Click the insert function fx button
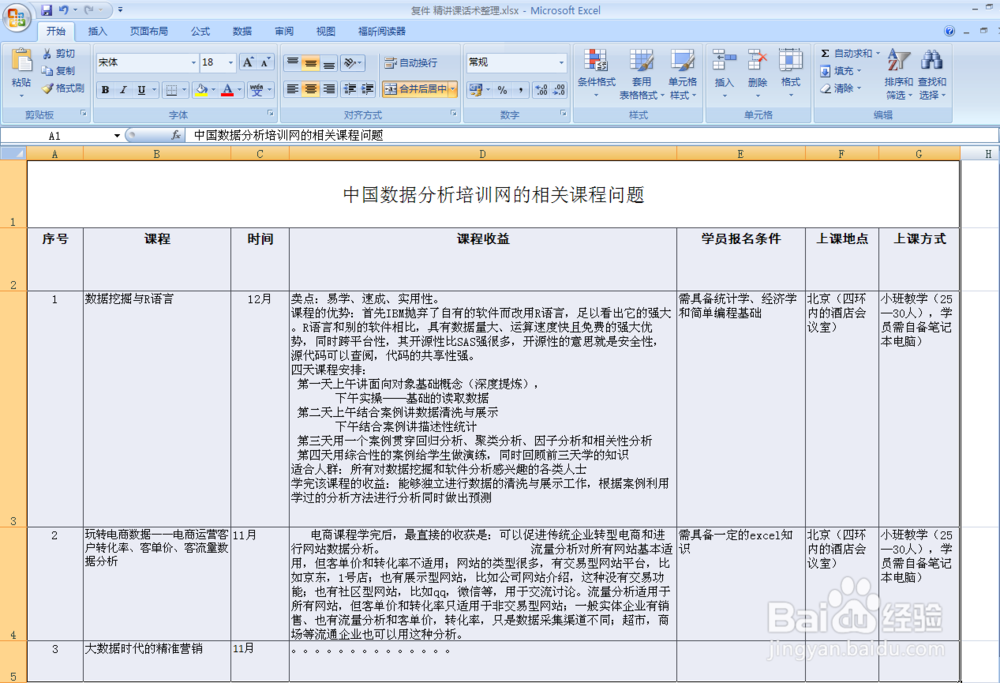Screen dimensions: 1000x683 176,135
